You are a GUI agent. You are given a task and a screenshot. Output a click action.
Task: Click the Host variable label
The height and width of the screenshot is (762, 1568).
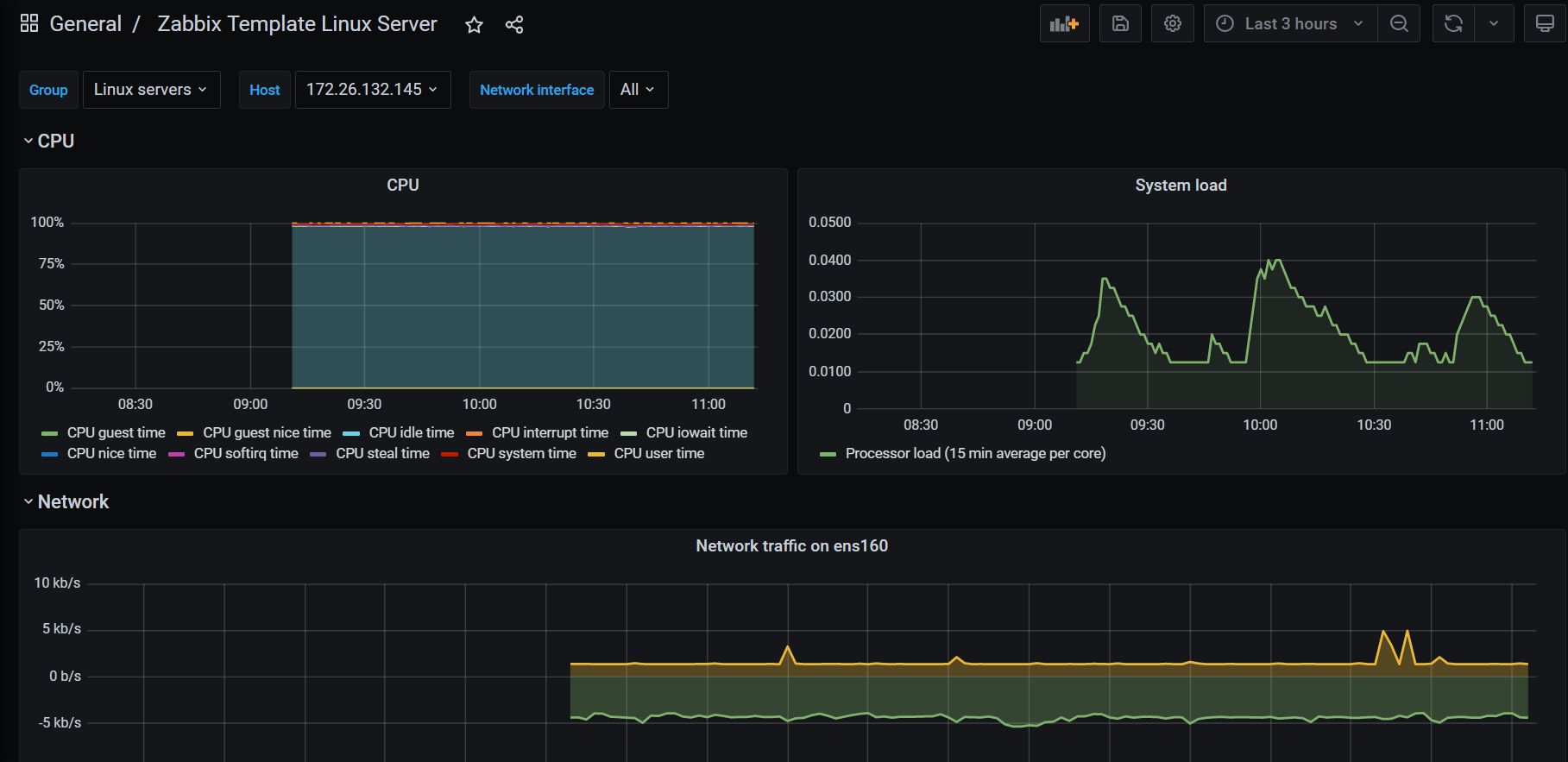coord(264,90)
